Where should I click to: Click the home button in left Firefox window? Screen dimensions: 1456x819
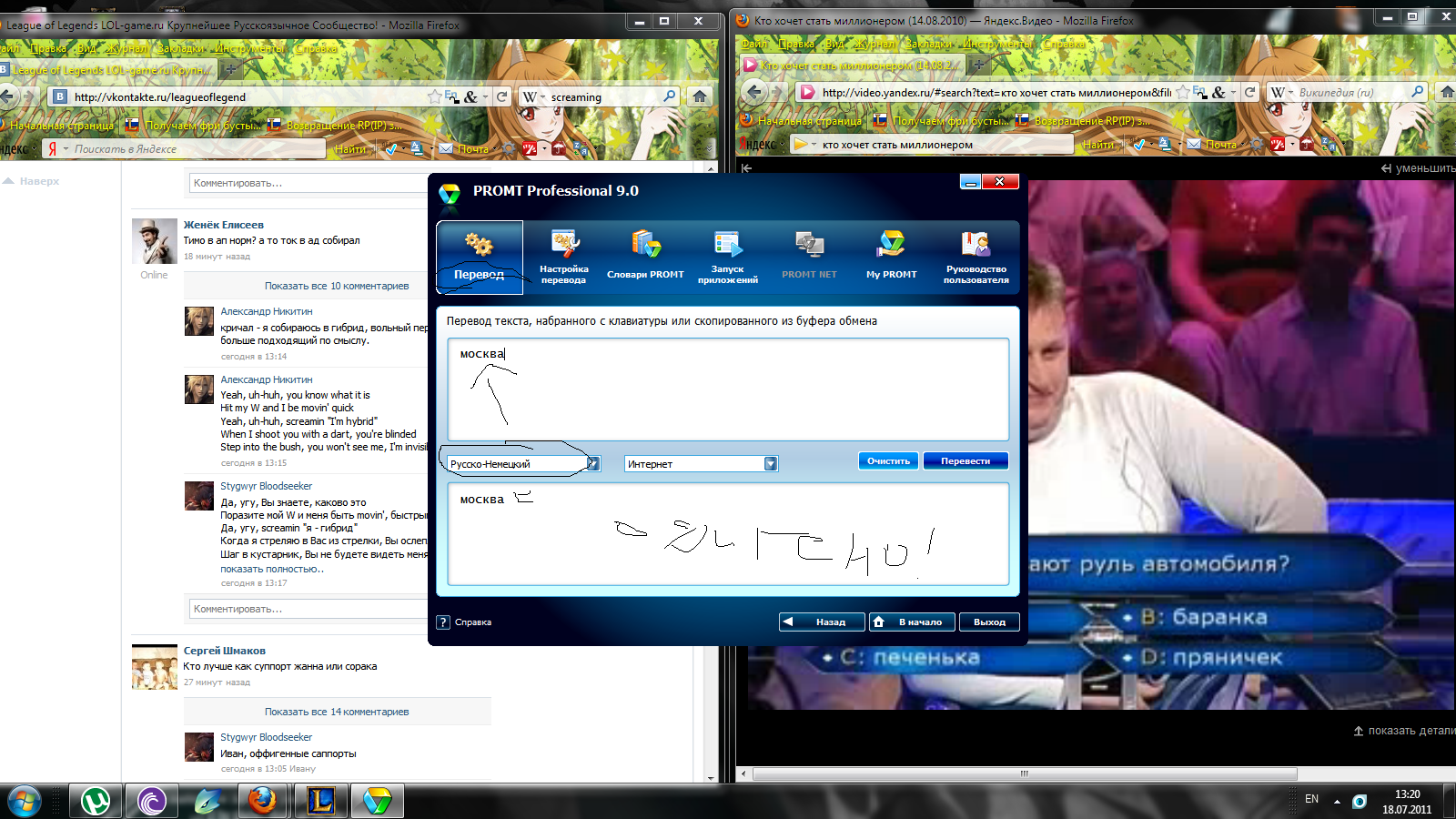pos(700,96)
